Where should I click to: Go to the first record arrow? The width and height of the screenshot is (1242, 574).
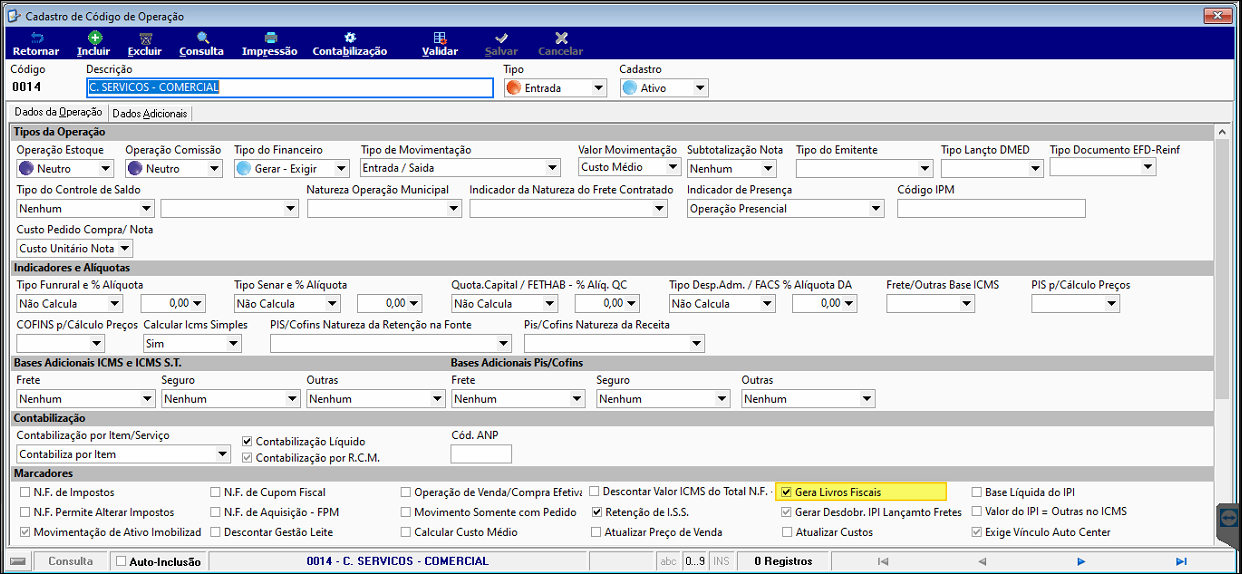click(882, 561)
